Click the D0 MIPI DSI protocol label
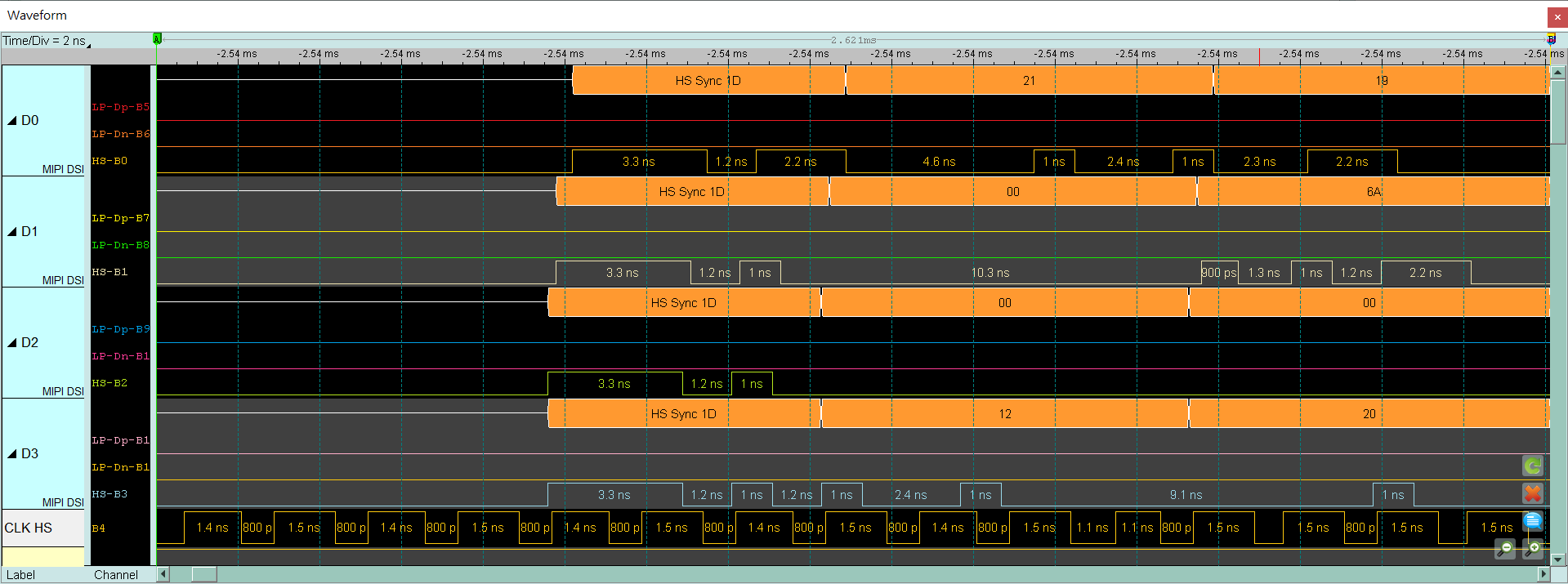1568x584 pixels. click(63, 169)
